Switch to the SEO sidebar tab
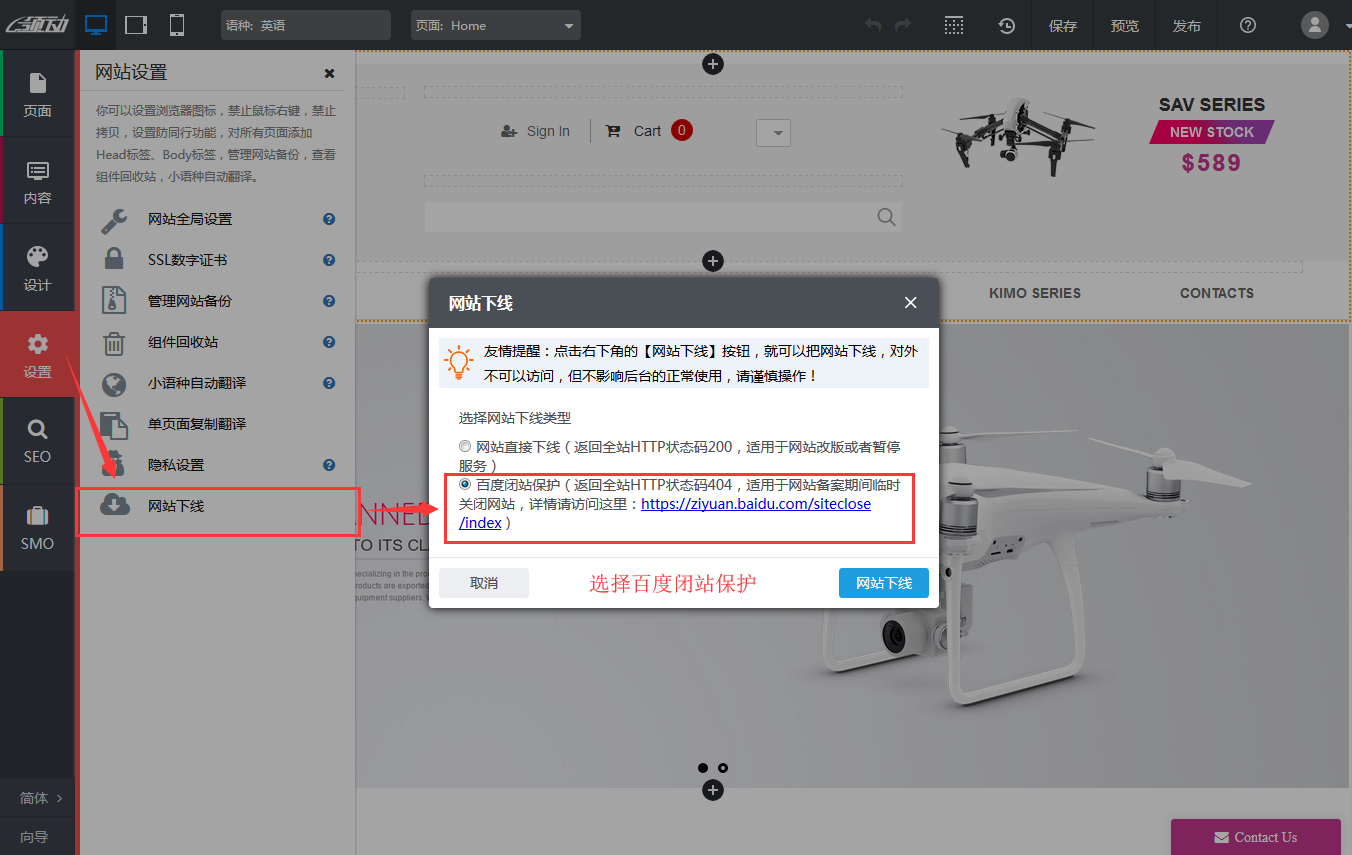Screen dimensions: 1352x855 point(37,440)
